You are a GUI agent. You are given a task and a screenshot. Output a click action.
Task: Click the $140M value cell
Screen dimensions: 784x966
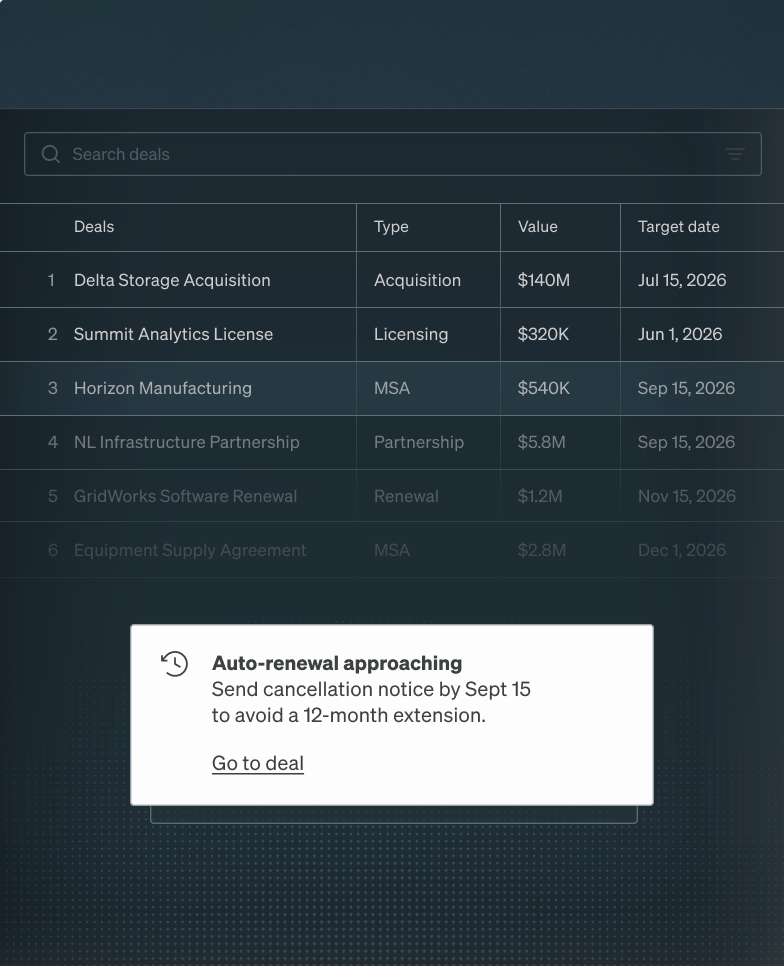544,280
